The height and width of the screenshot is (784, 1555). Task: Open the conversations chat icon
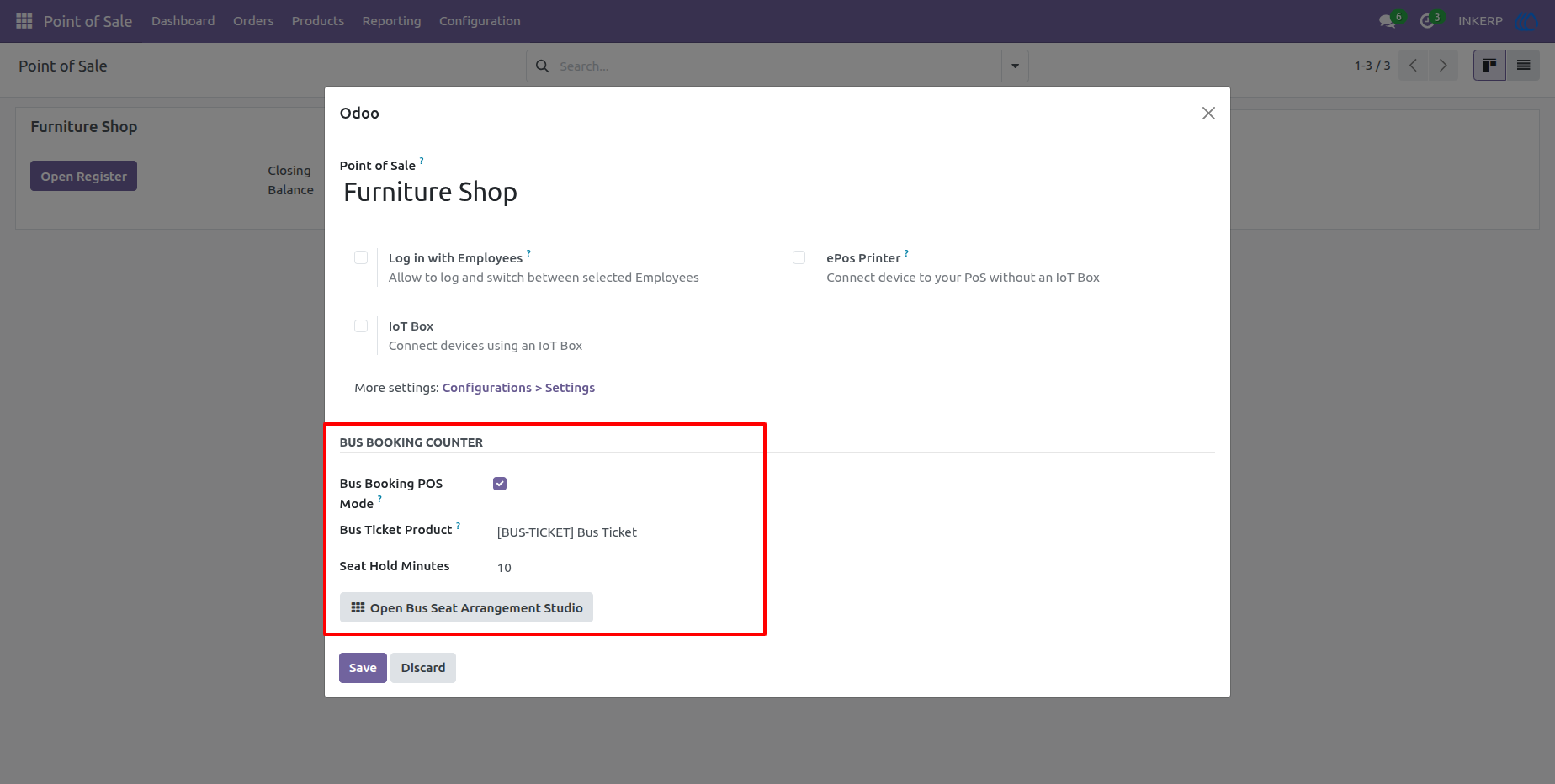(x=1388, y=21)
